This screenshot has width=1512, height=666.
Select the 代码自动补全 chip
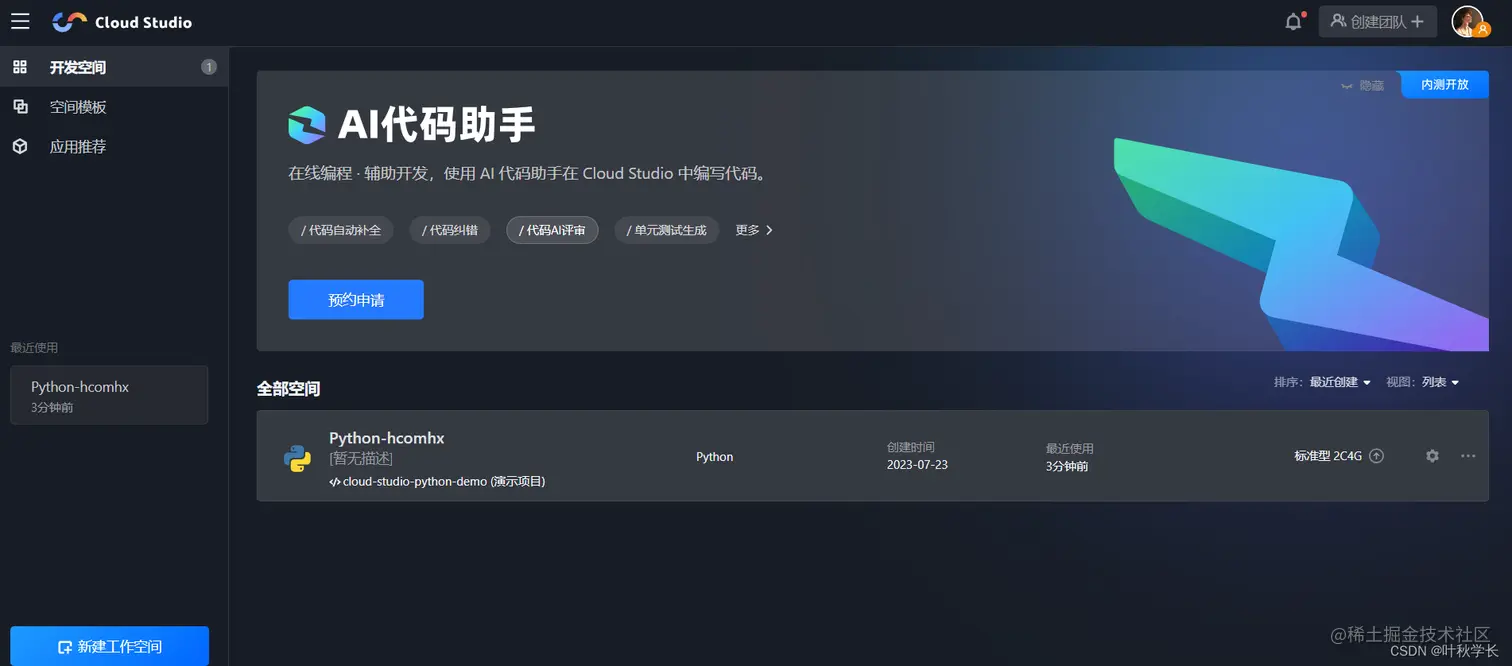[x=341, y=231]
